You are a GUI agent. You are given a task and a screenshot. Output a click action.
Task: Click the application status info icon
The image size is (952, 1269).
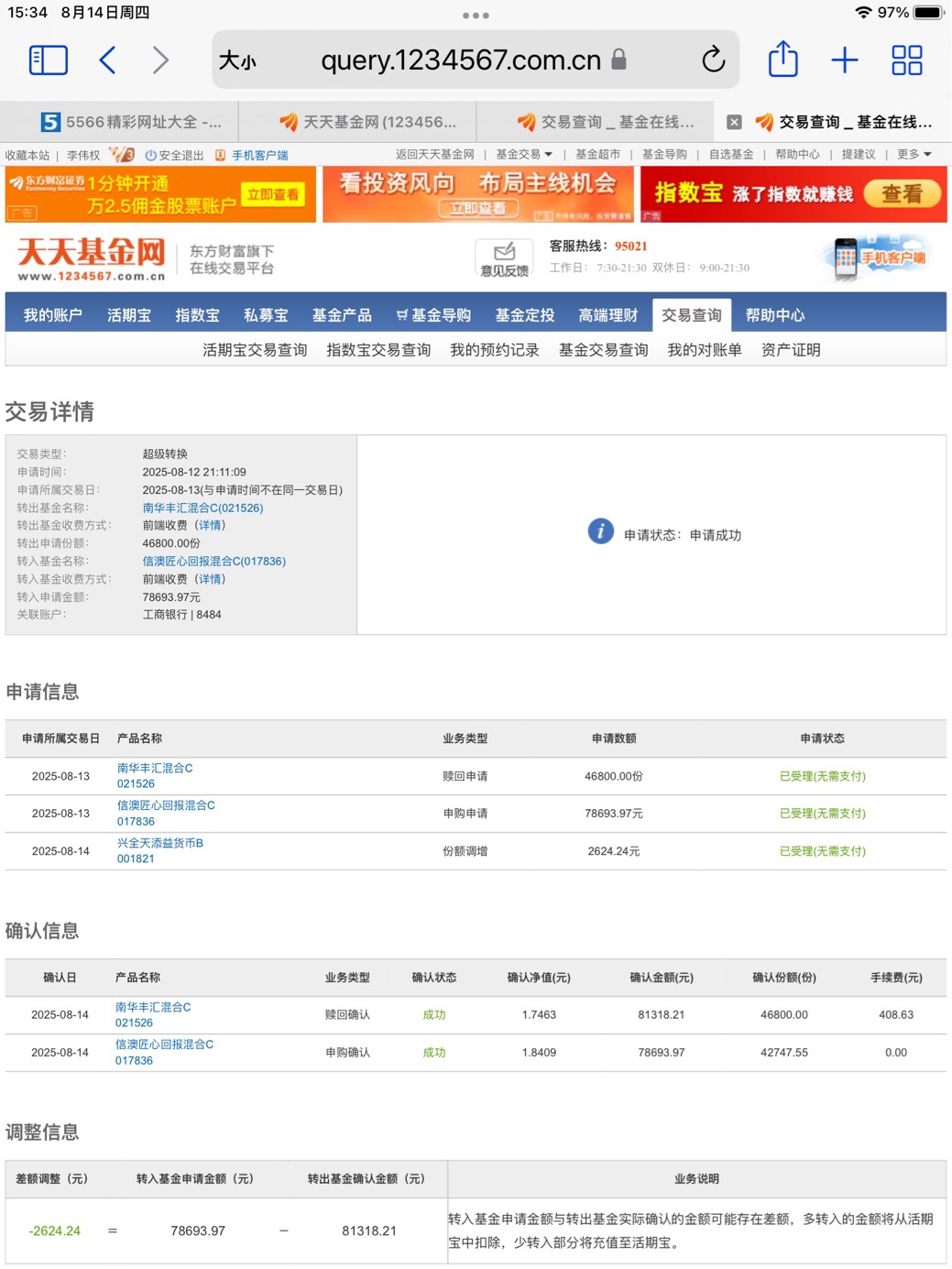601,531
